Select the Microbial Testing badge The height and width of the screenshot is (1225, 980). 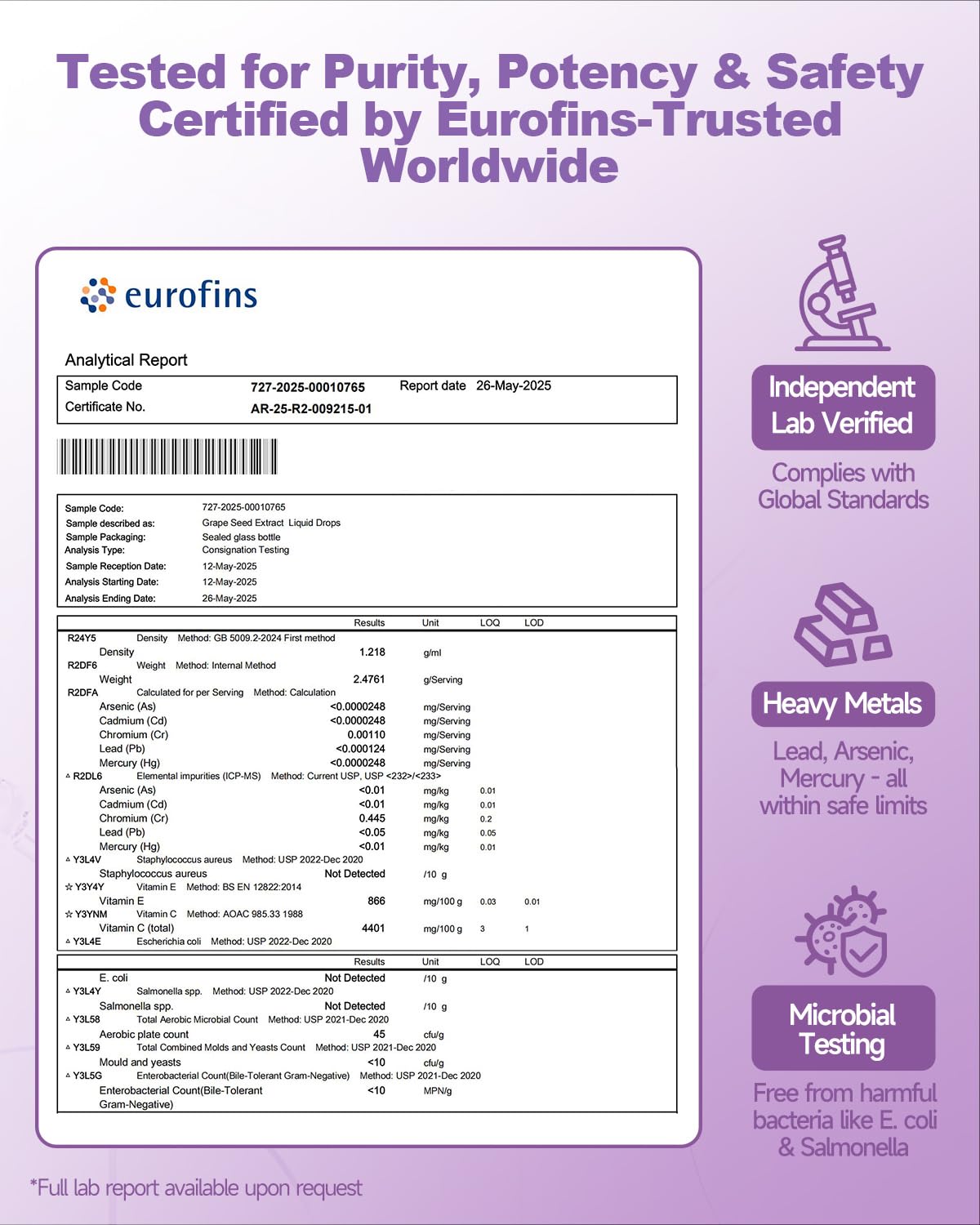pyautogui.click(x=843, y=1028)
